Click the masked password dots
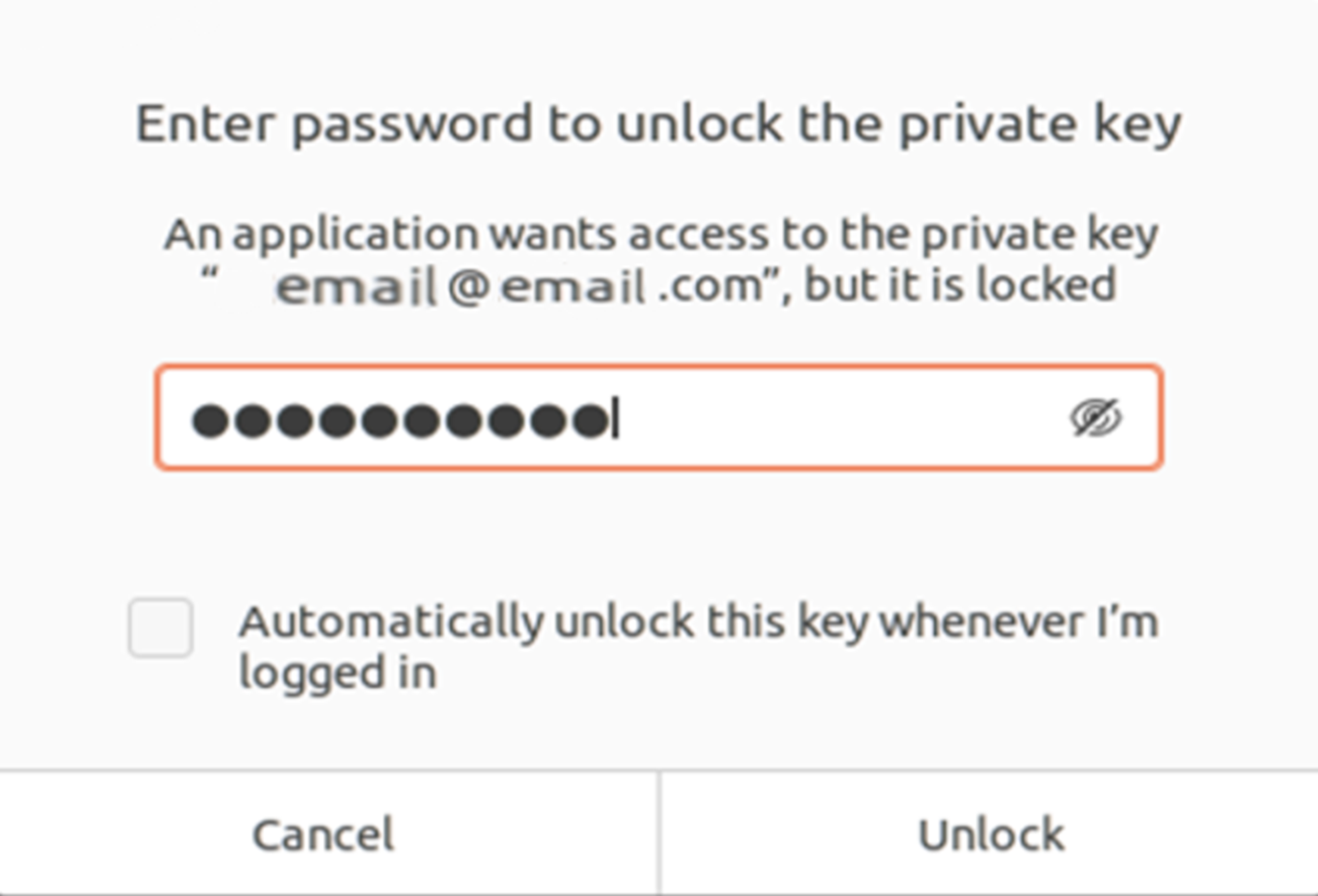This screenshot has width=1318, height=896. pos(400,421)
